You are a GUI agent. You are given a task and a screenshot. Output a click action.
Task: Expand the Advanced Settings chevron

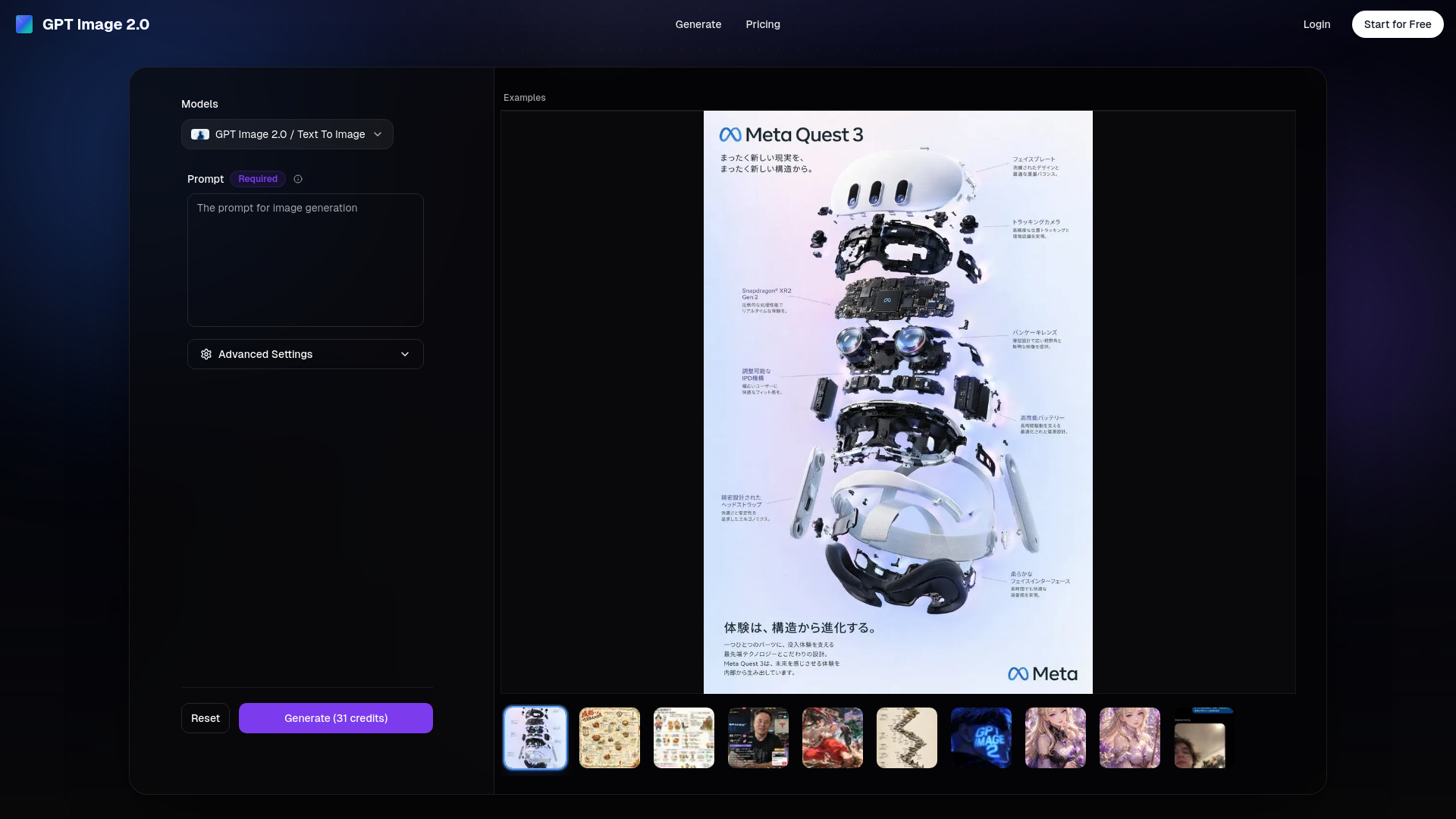(x=405, y=354)
